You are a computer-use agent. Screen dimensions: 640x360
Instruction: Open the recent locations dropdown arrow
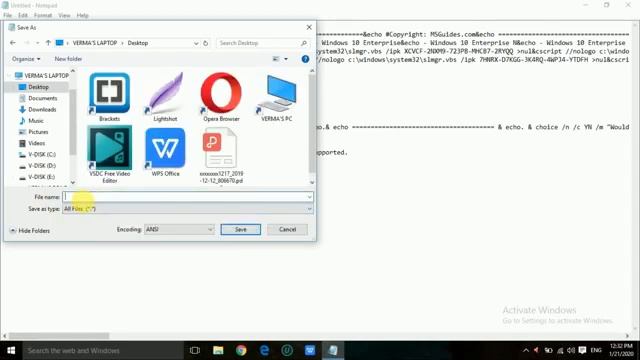pos(38,43)
